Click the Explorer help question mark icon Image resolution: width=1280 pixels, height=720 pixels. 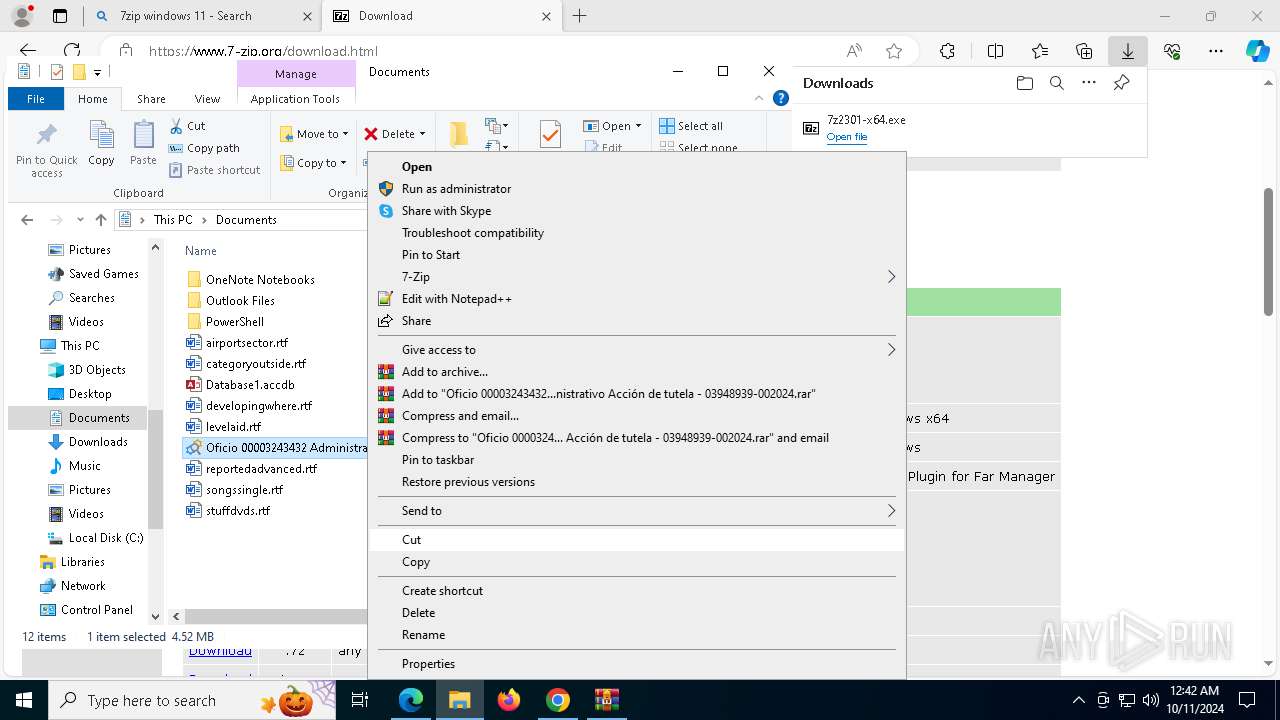coord(781,98)
